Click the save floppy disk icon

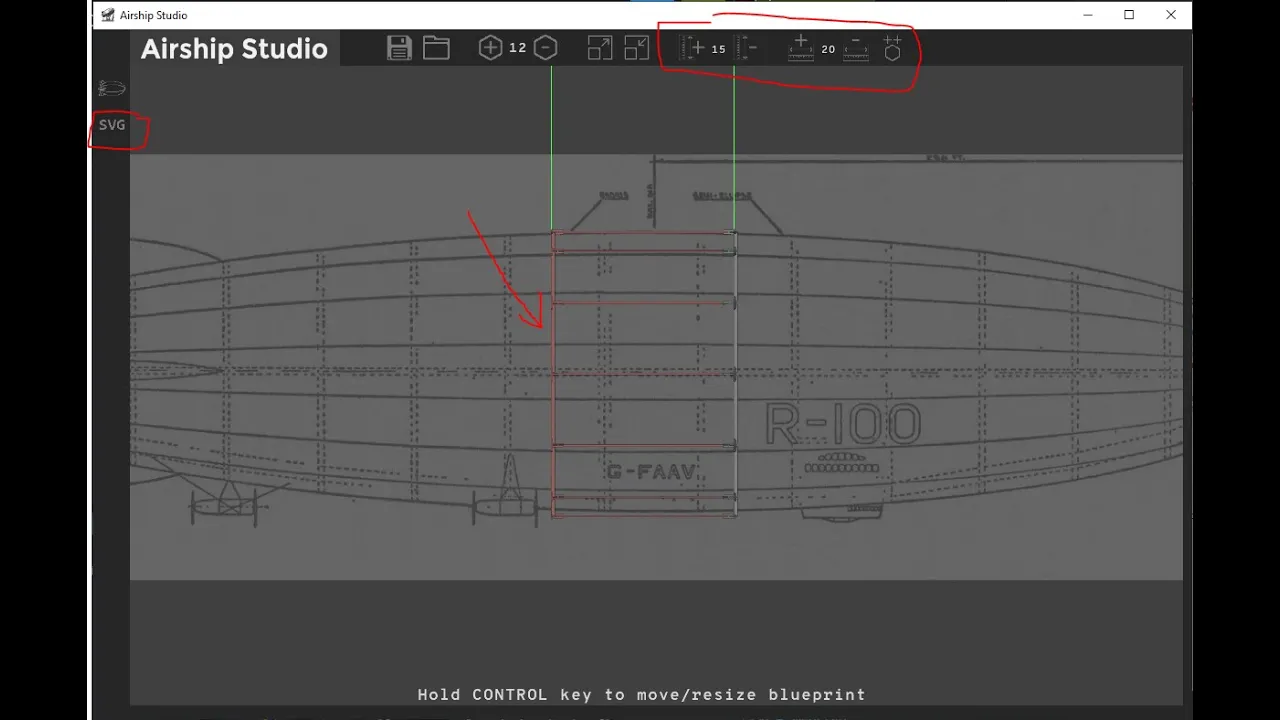(x=399, y=48)
